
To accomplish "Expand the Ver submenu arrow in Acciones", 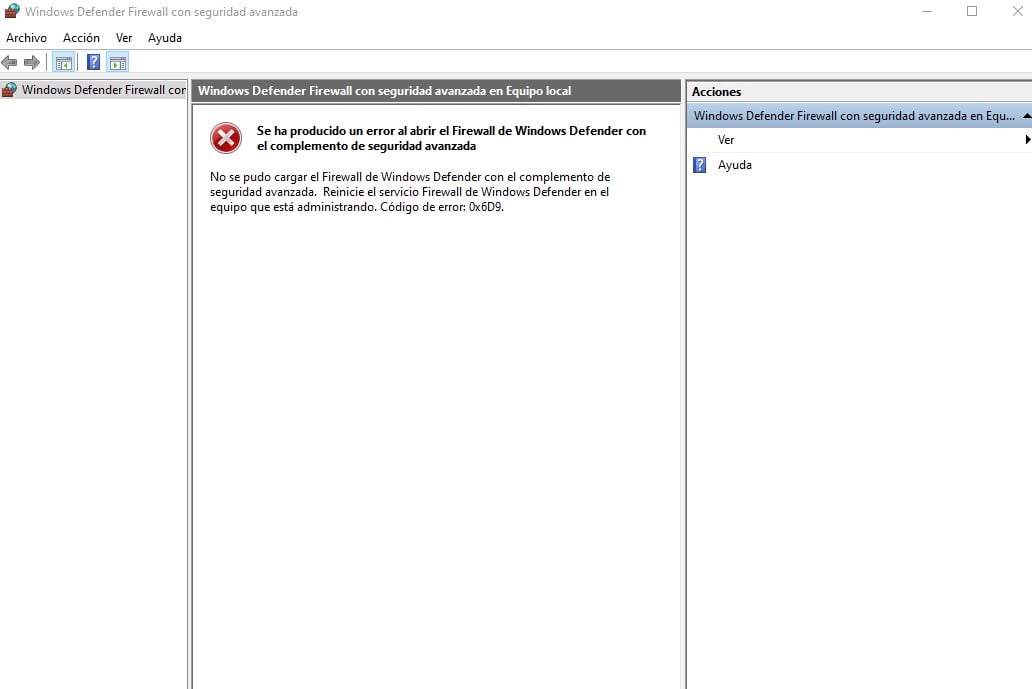I will (x=1027, y=140).
